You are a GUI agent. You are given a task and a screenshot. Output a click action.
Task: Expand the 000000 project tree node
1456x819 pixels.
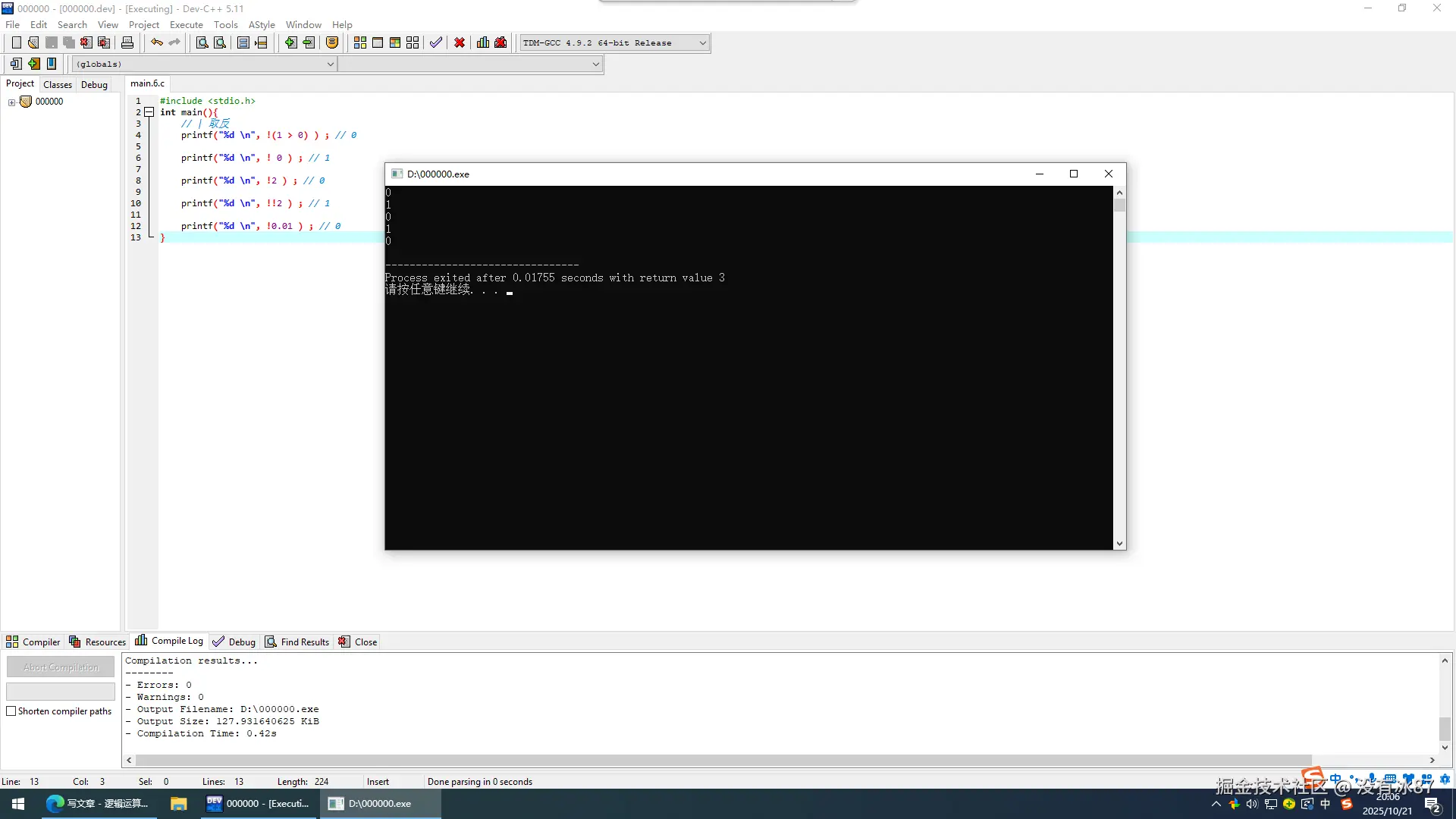[11, 102]
